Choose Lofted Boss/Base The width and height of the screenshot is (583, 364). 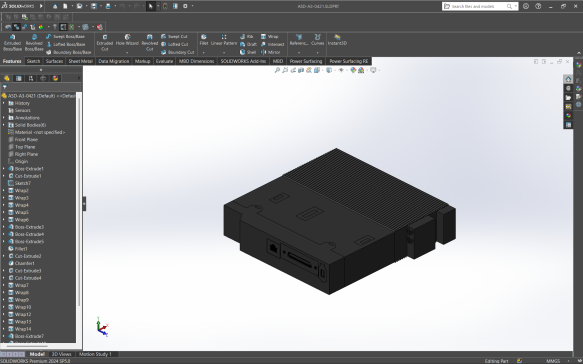(x=65, y=44)
